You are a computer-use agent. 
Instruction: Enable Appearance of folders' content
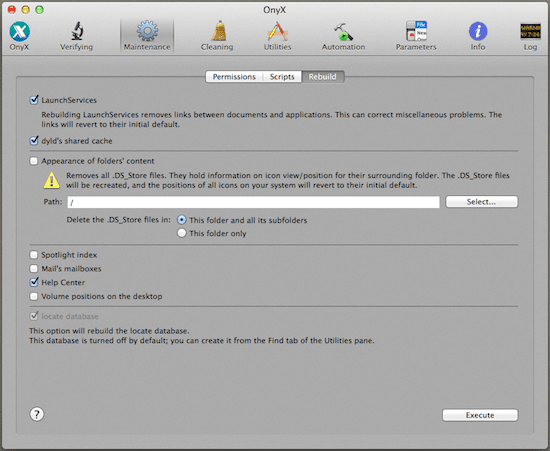[x=34, y=161]
